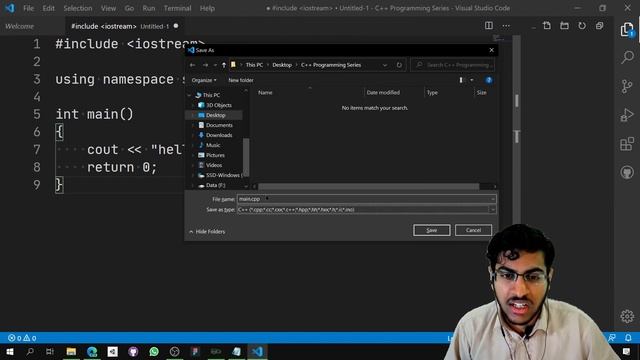Select Videos in navigation tree
The width and height of the screenshot is (640, 360).
[214, 165]
